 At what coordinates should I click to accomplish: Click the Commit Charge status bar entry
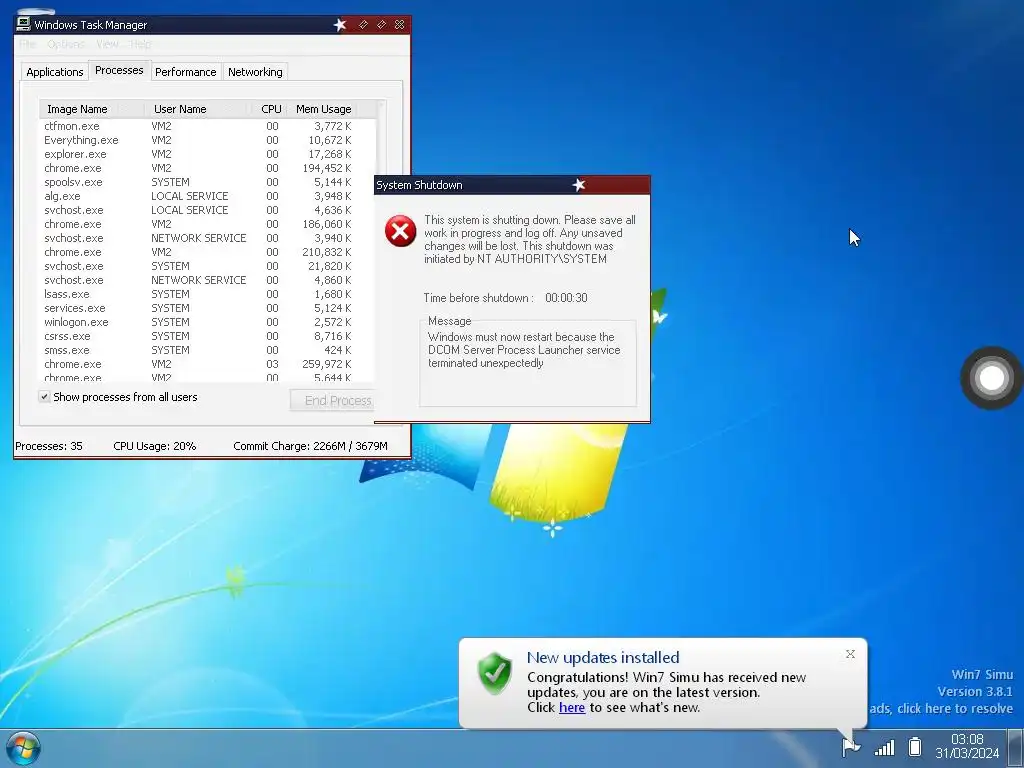tap(310, 446)
